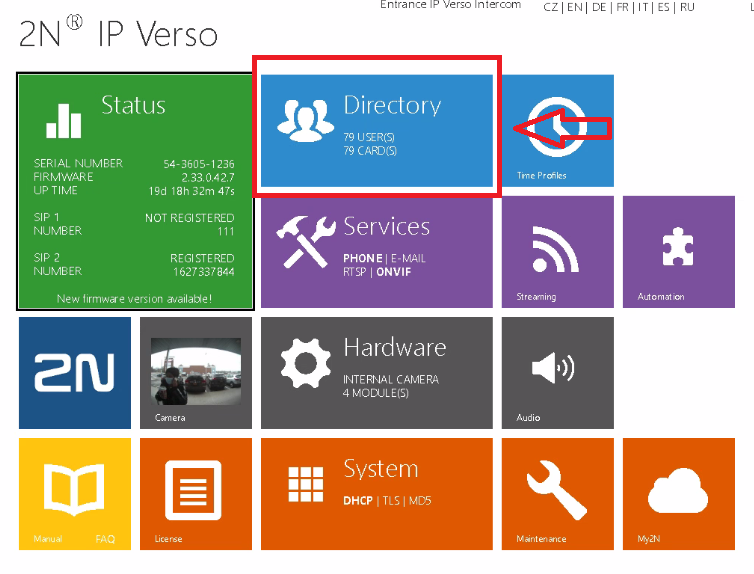
Task: Click 'INTERNAL CAMERA' under Hardware
Action: [x=391, y=380]
